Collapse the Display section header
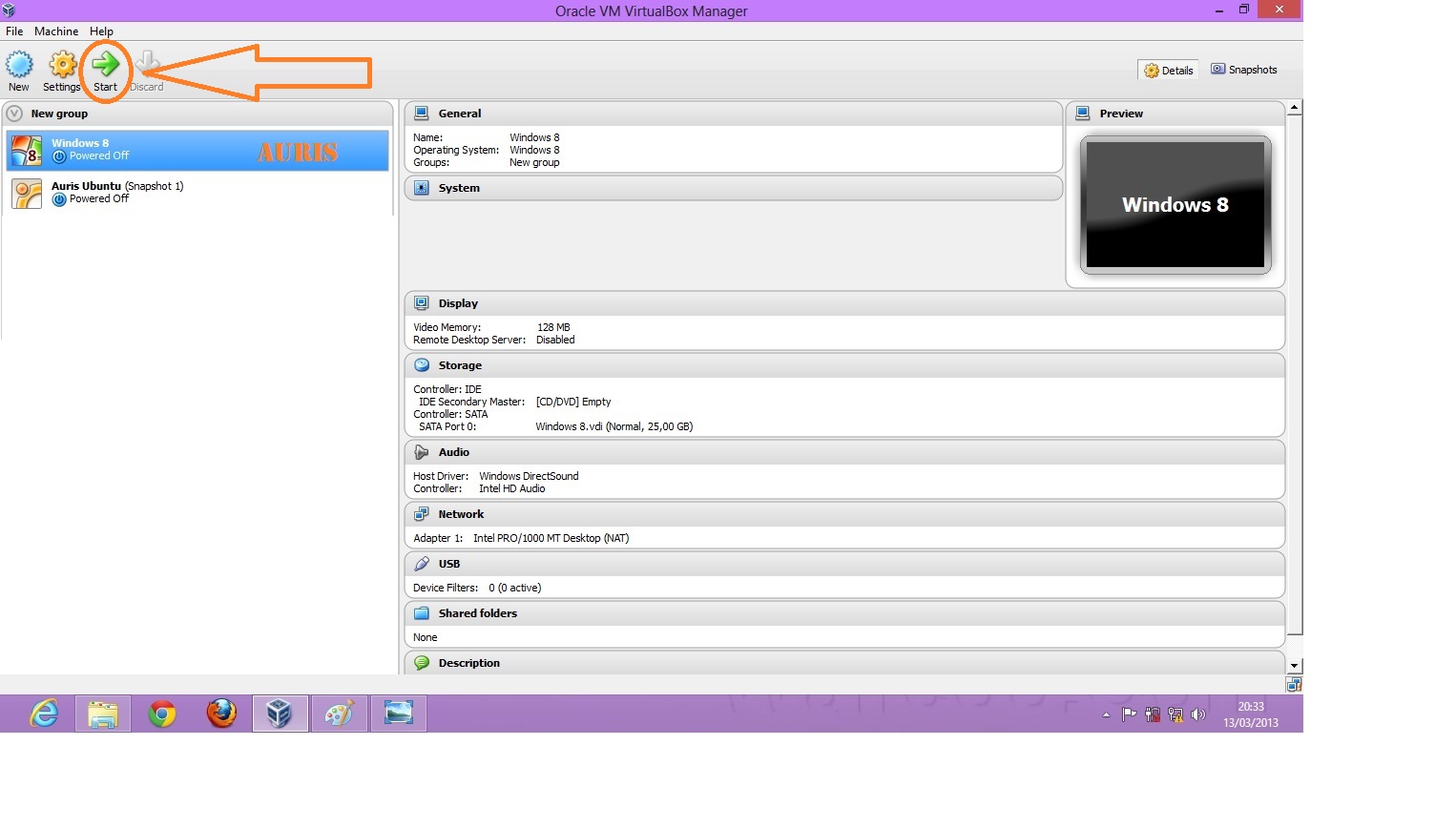Image resolution: width=1456 pixels, height=828 pixels. click(x=844, y=303)
